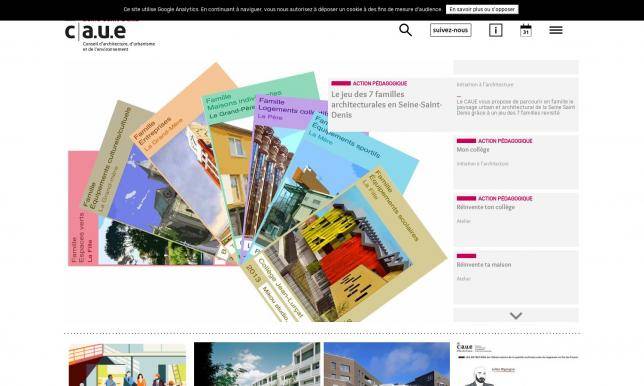Viewport: 644px width, 386px height.
Task: Click the brick building photo thumbnail
Action: pyautogui.click(x=387, y=364)
